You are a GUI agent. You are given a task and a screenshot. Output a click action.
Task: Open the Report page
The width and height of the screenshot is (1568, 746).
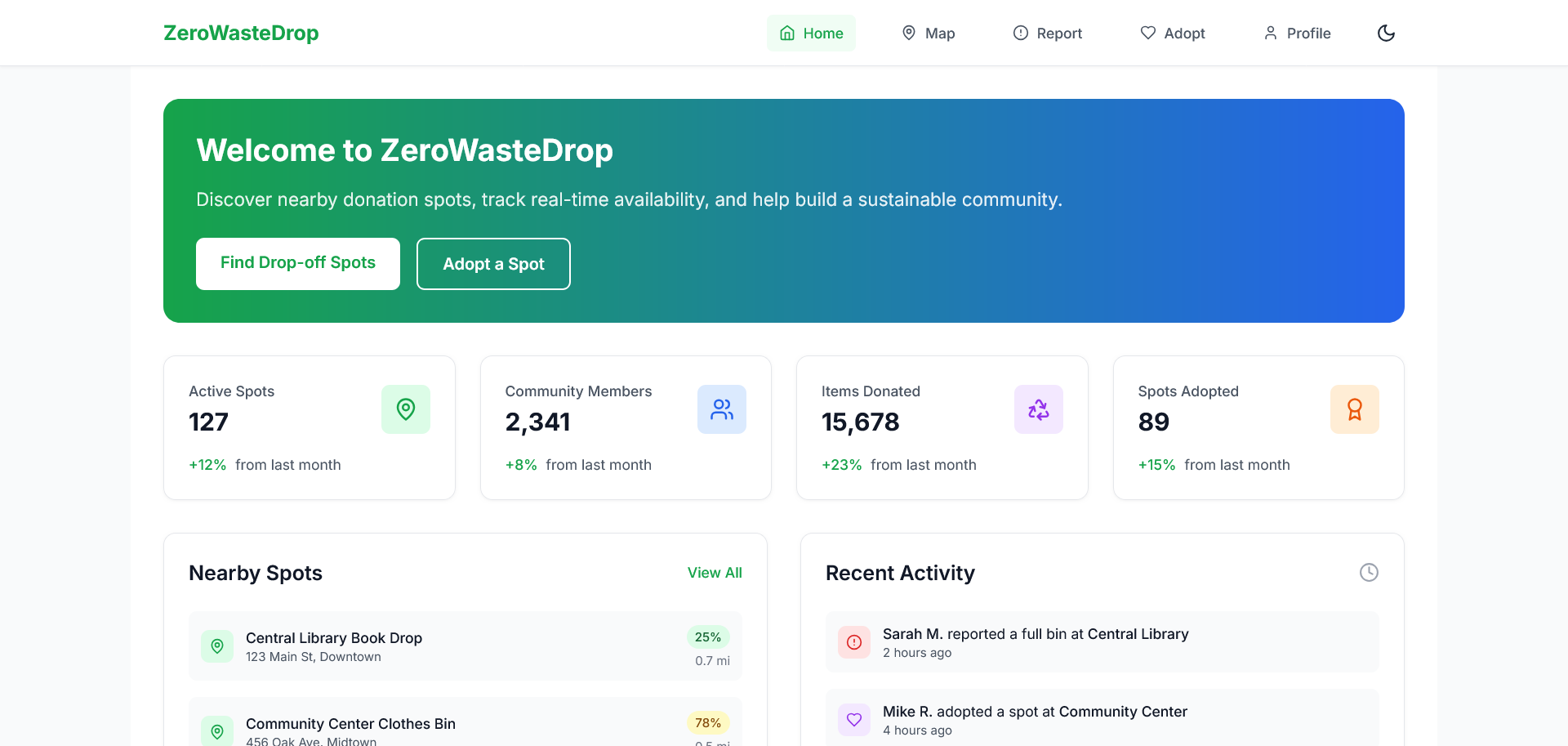point(1048,33)
